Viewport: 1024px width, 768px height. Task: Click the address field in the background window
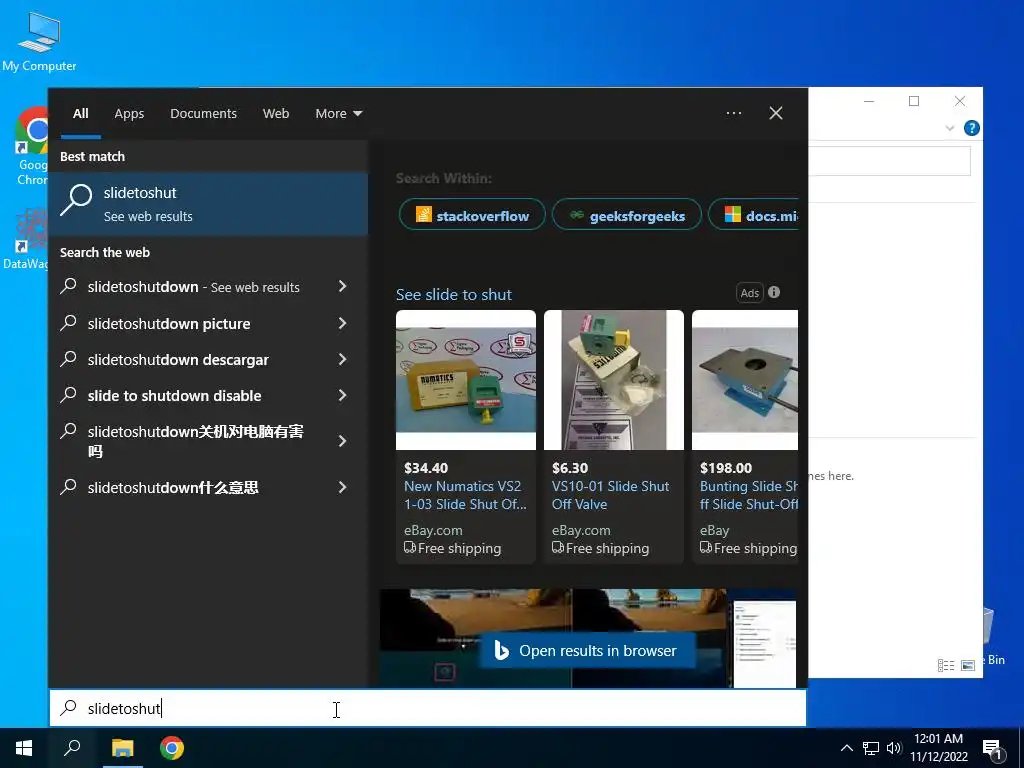click(x=889, y=161)
